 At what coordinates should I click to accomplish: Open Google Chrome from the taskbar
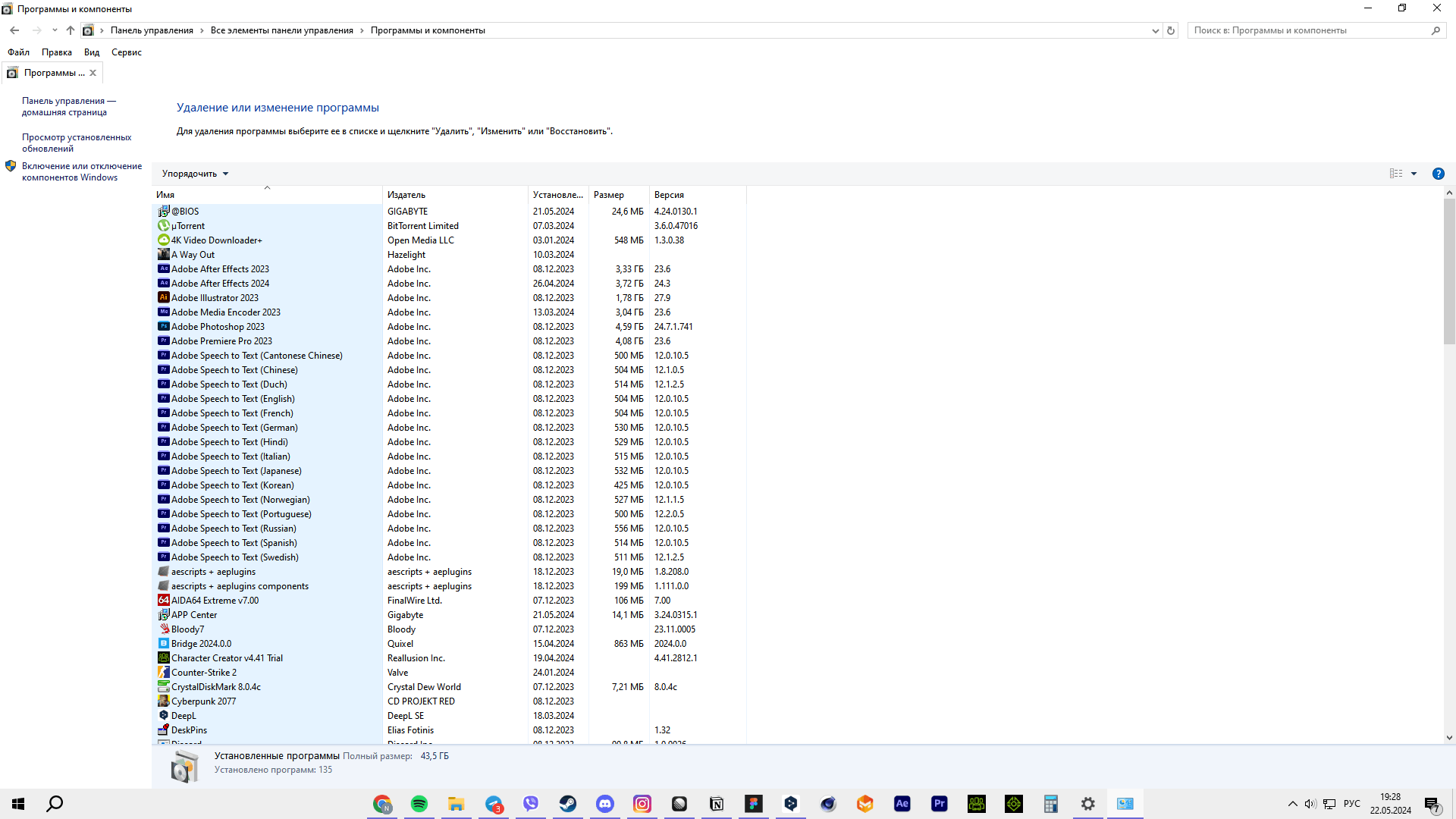coord(382,804)
